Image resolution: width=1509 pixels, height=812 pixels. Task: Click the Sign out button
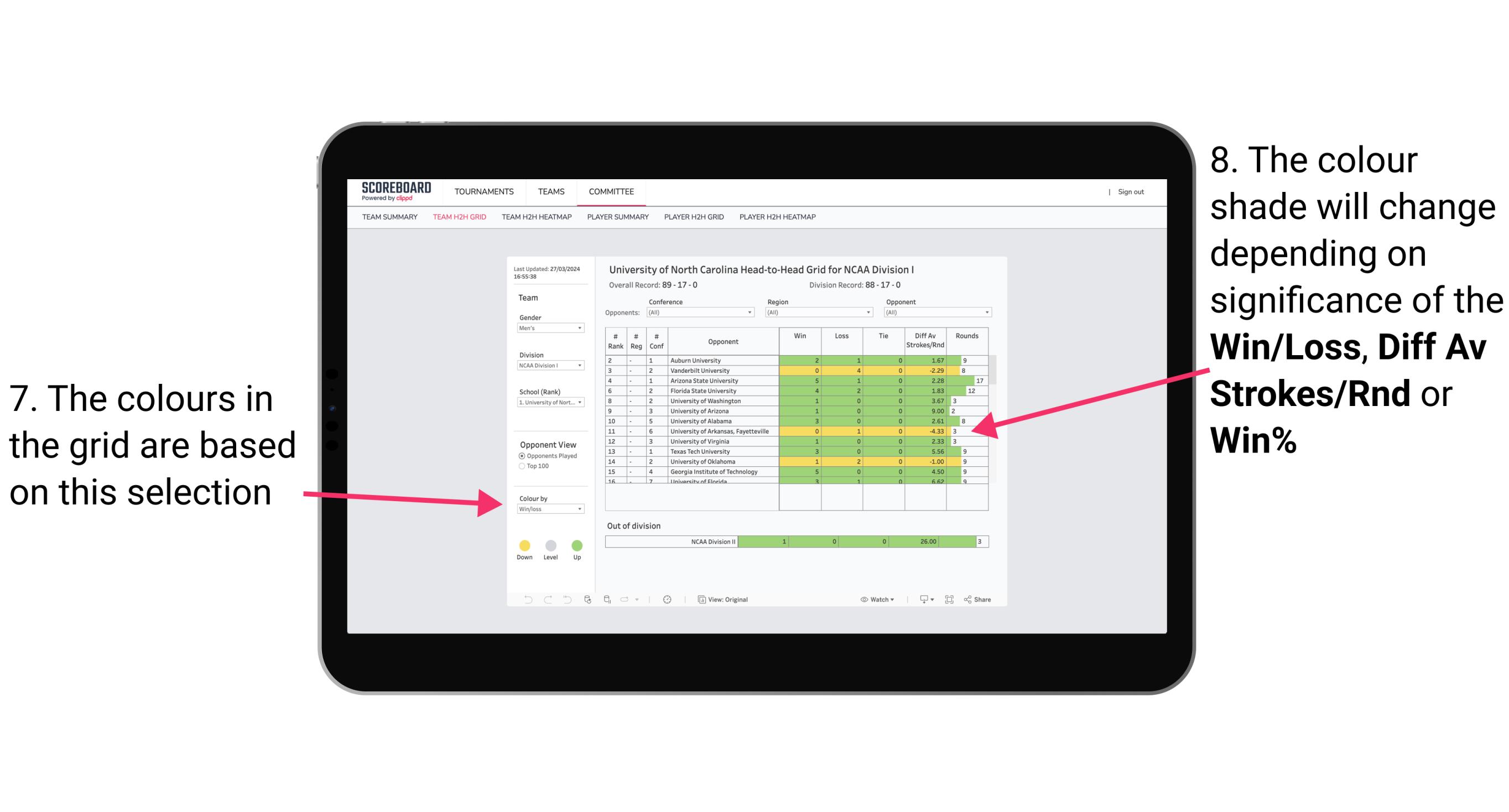point(1131,192)
